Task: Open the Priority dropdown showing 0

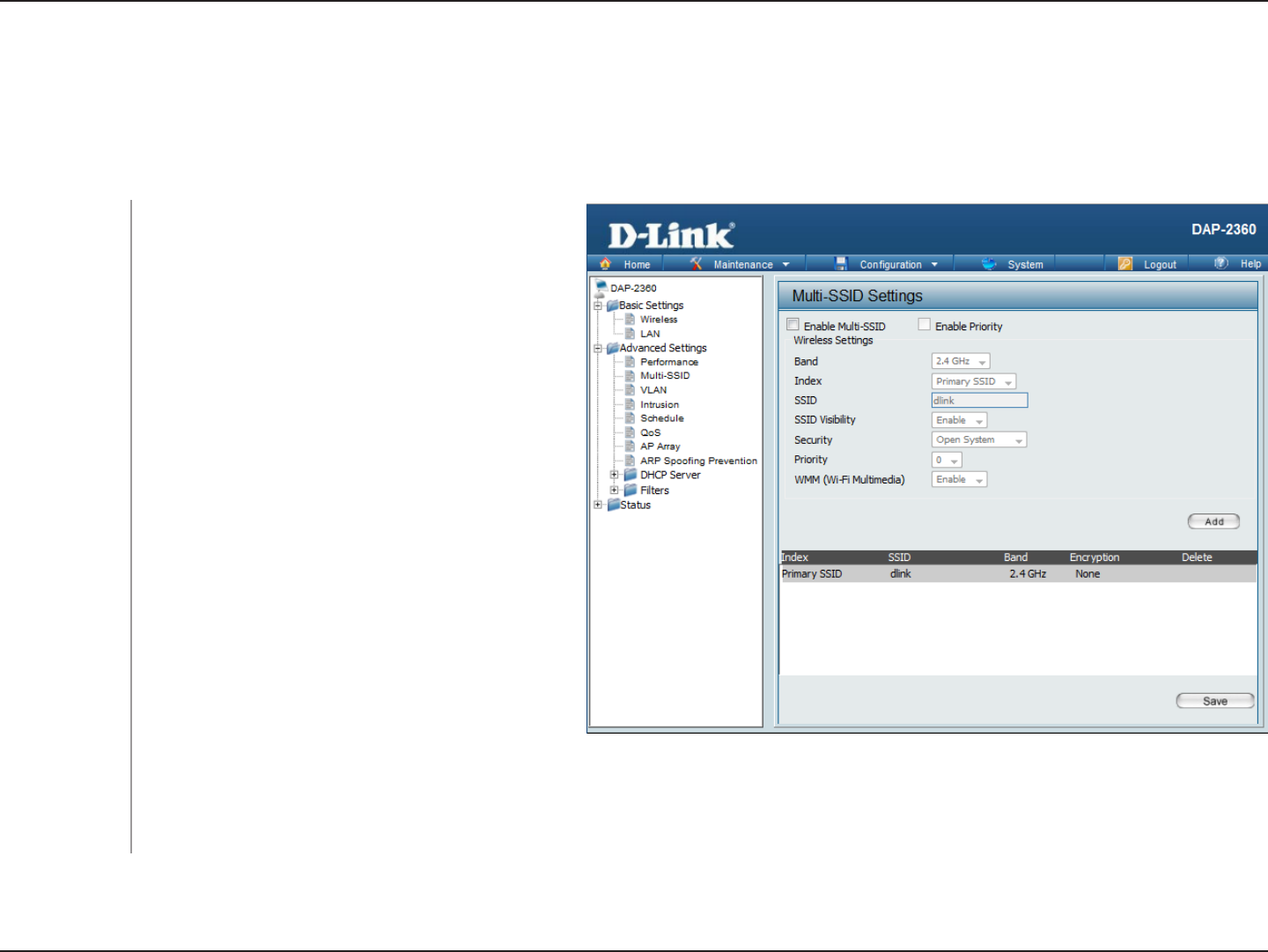Action: click(x=947, y=460)
